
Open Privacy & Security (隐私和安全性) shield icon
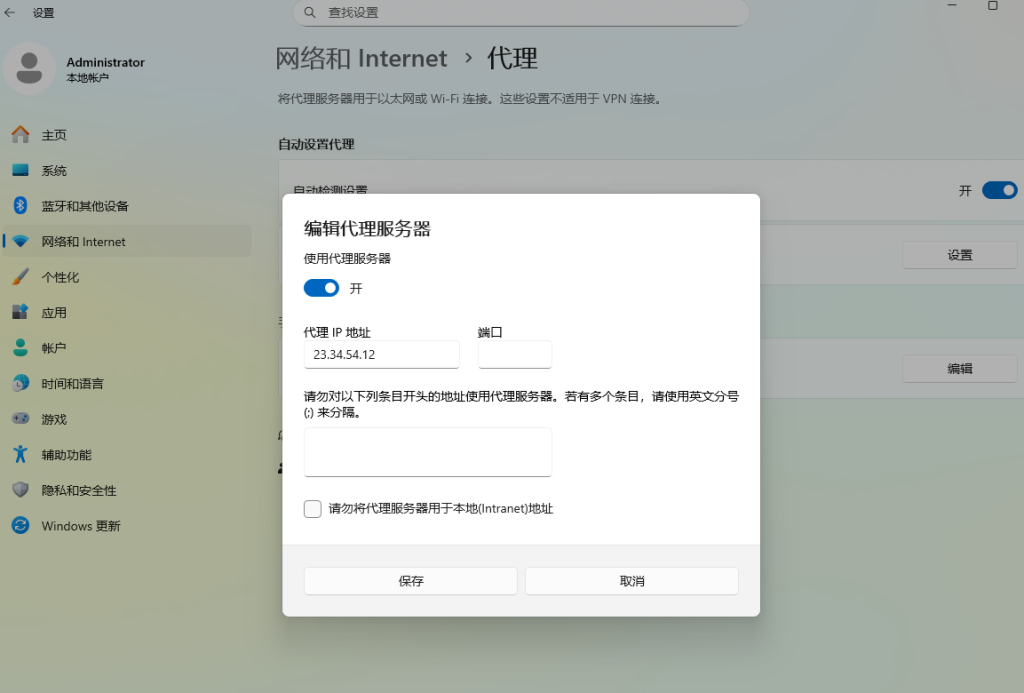click(20, 490)
